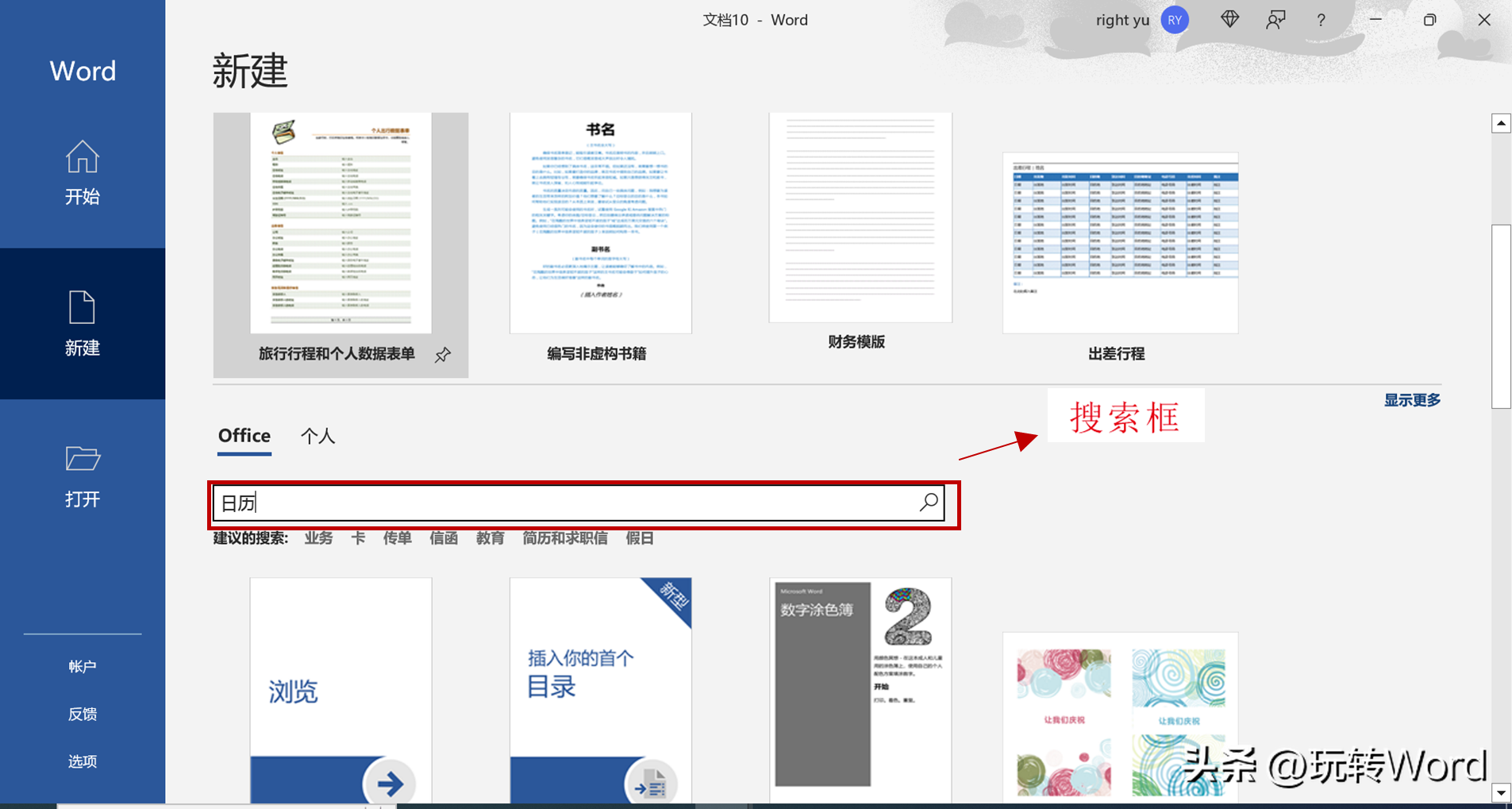Image resolution: width=1512 pixels, height=809 pixels.
Task: Open 编写非虚构书籍 template
Action: 601,223
